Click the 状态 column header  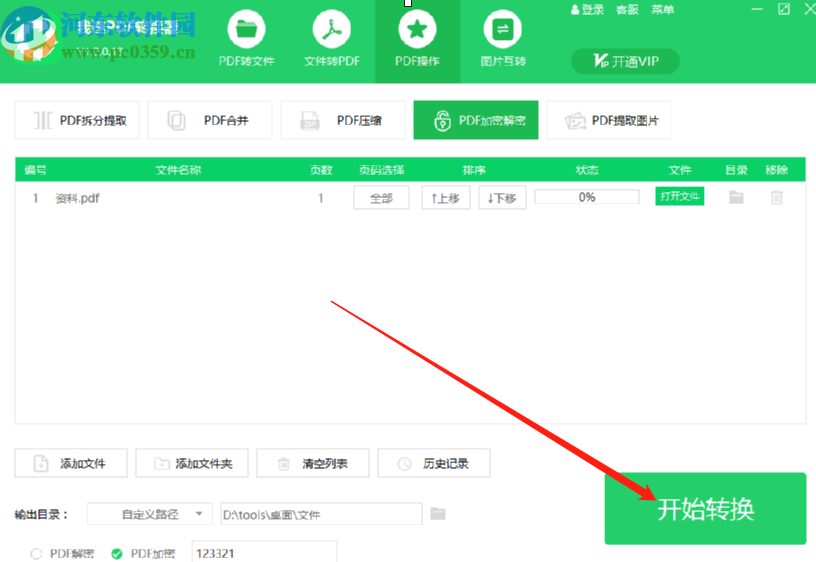(x=587, y=170)
